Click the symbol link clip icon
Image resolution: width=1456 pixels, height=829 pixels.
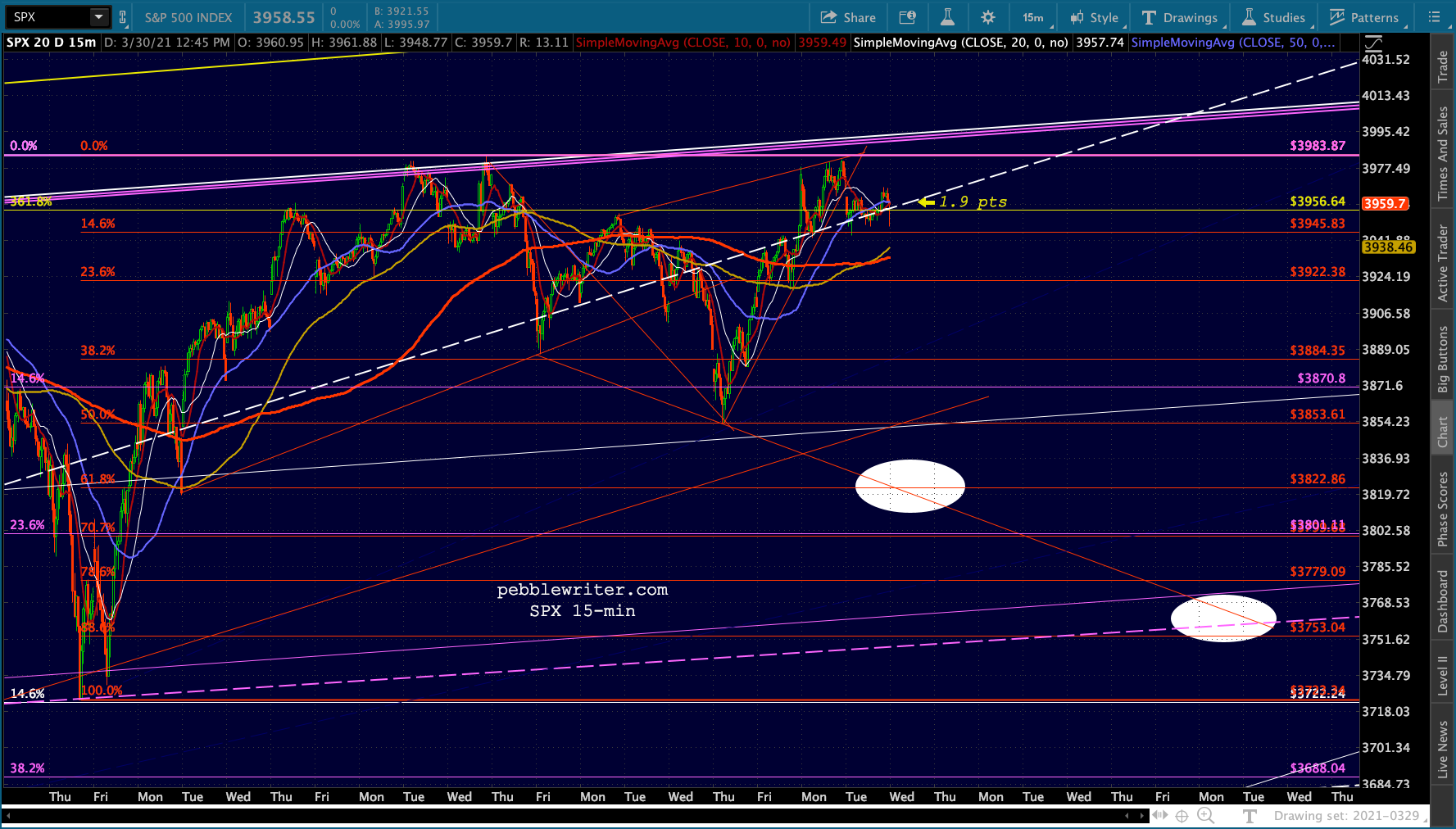(x=123, y=17)
